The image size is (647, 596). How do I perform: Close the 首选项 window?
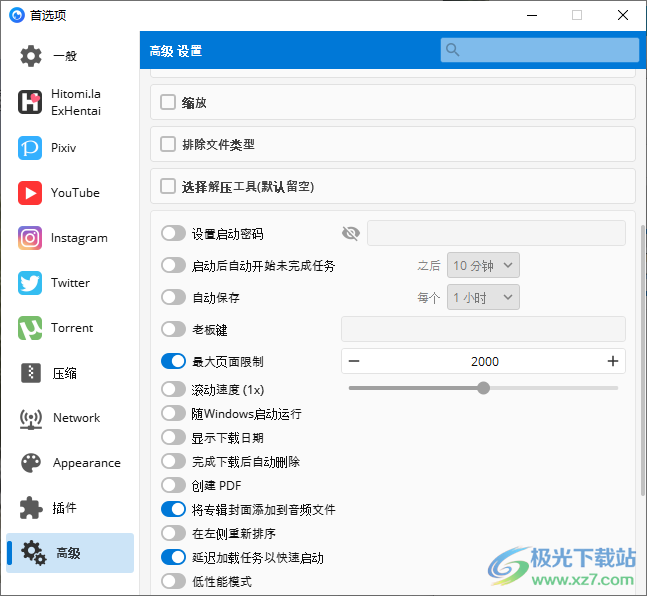623,15
